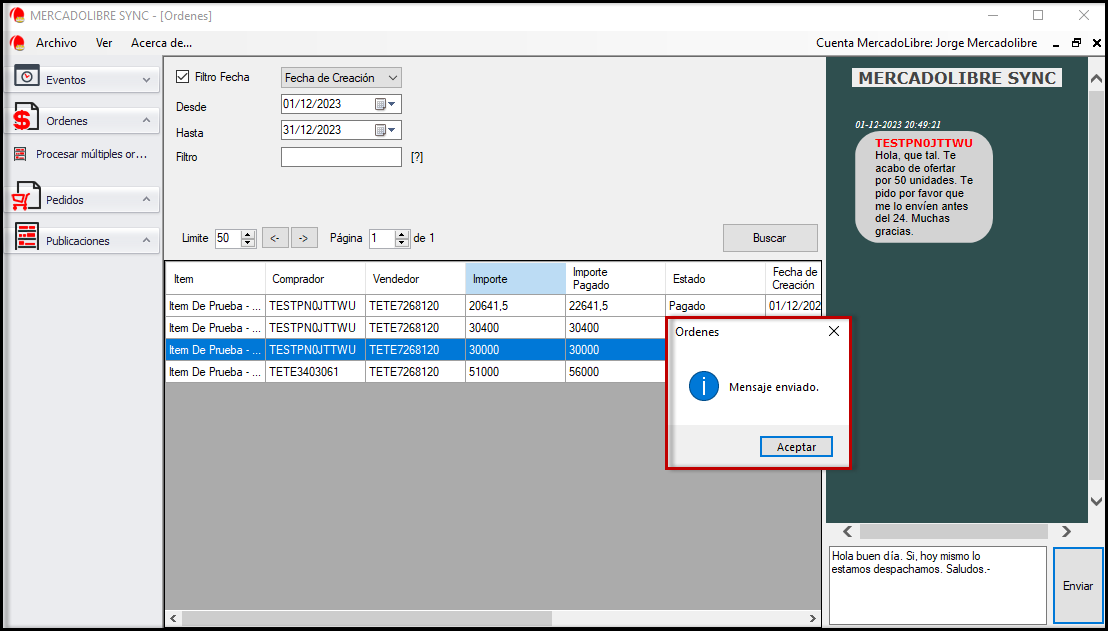This screenshot has width=1108, height=631.
Task: Click the Enviar button
Action: click(1078, 586)
